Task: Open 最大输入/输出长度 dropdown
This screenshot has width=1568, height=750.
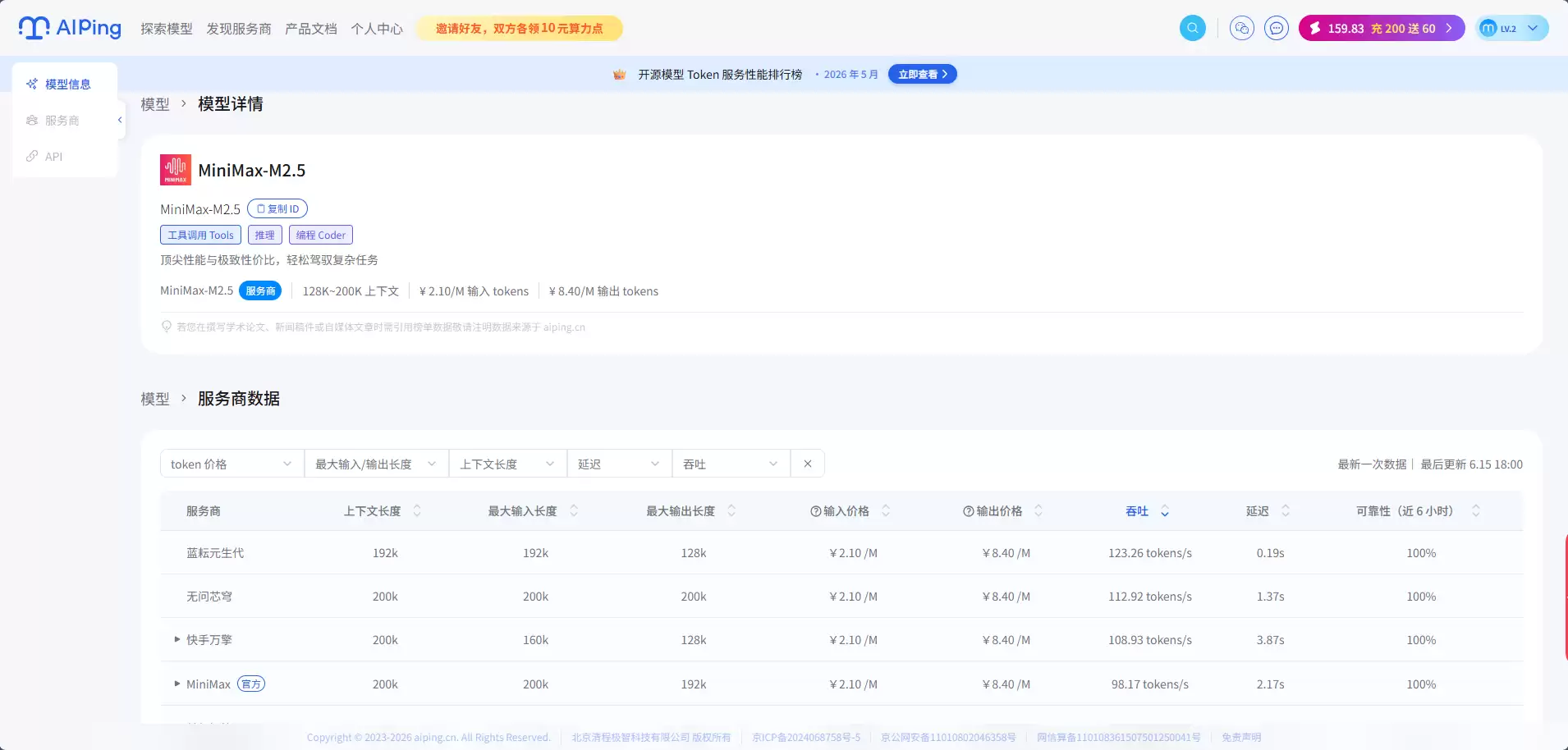Action: point(377,464)
